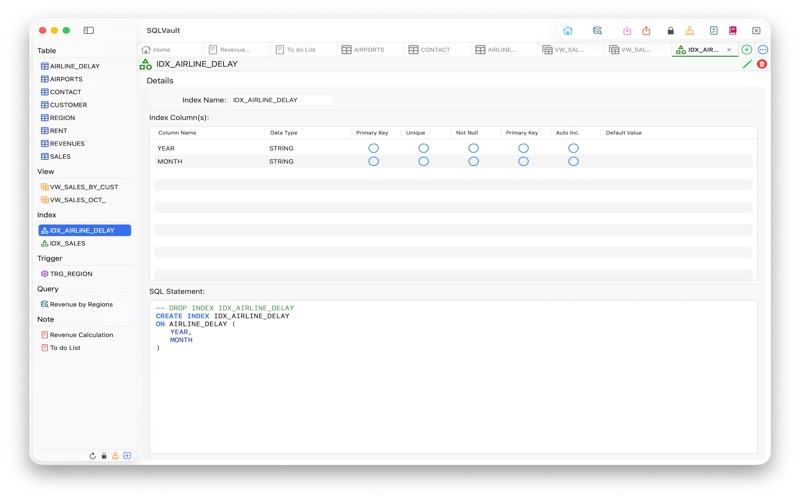Click the ON AIRLINE_DELAY line in SQL
The image size is (800, 500).
point(196,324)
